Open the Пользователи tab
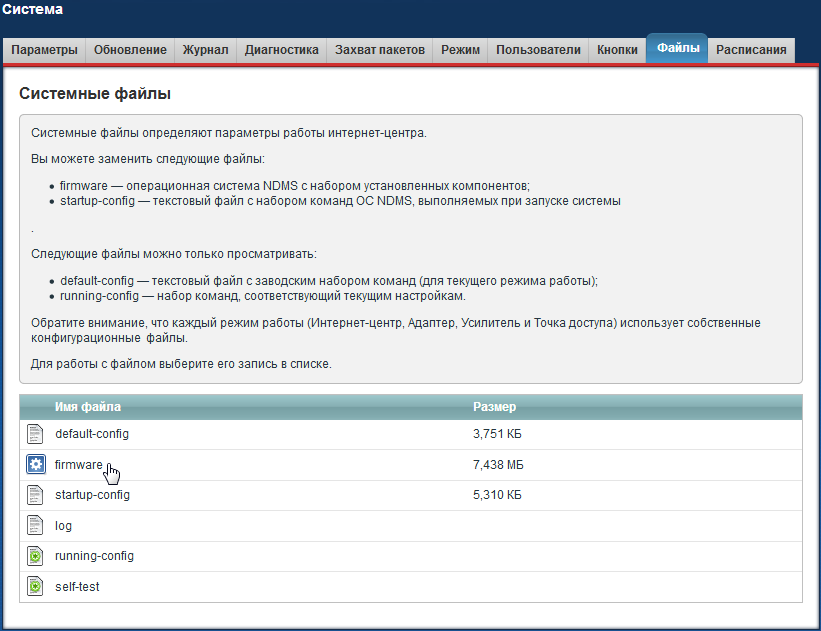The height and width of the screenshot is (631, 821). 538,50
